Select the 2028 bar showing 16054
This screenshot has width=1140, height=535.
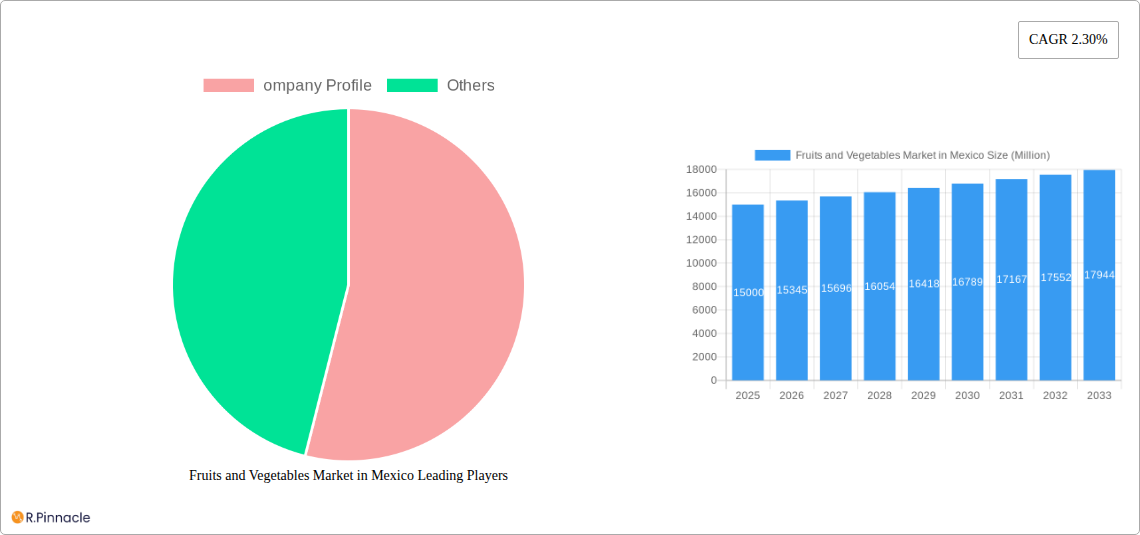coord(880,286)
